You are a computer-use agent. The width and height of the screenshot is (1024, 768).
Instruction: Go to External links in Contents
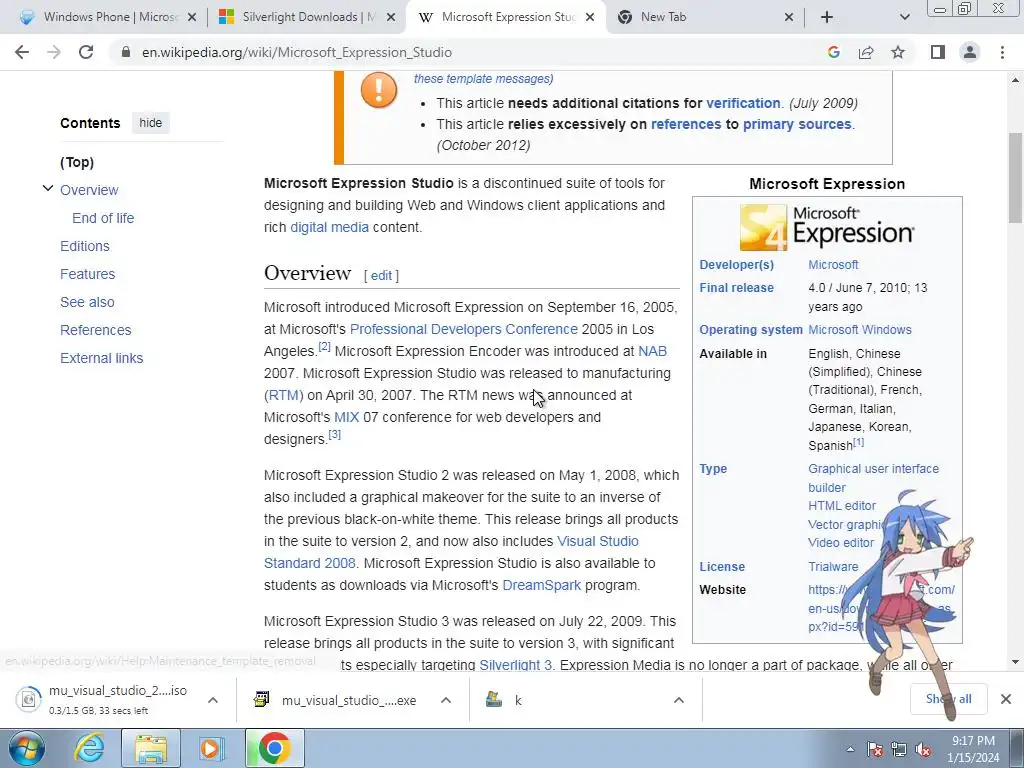coord(101,359)
